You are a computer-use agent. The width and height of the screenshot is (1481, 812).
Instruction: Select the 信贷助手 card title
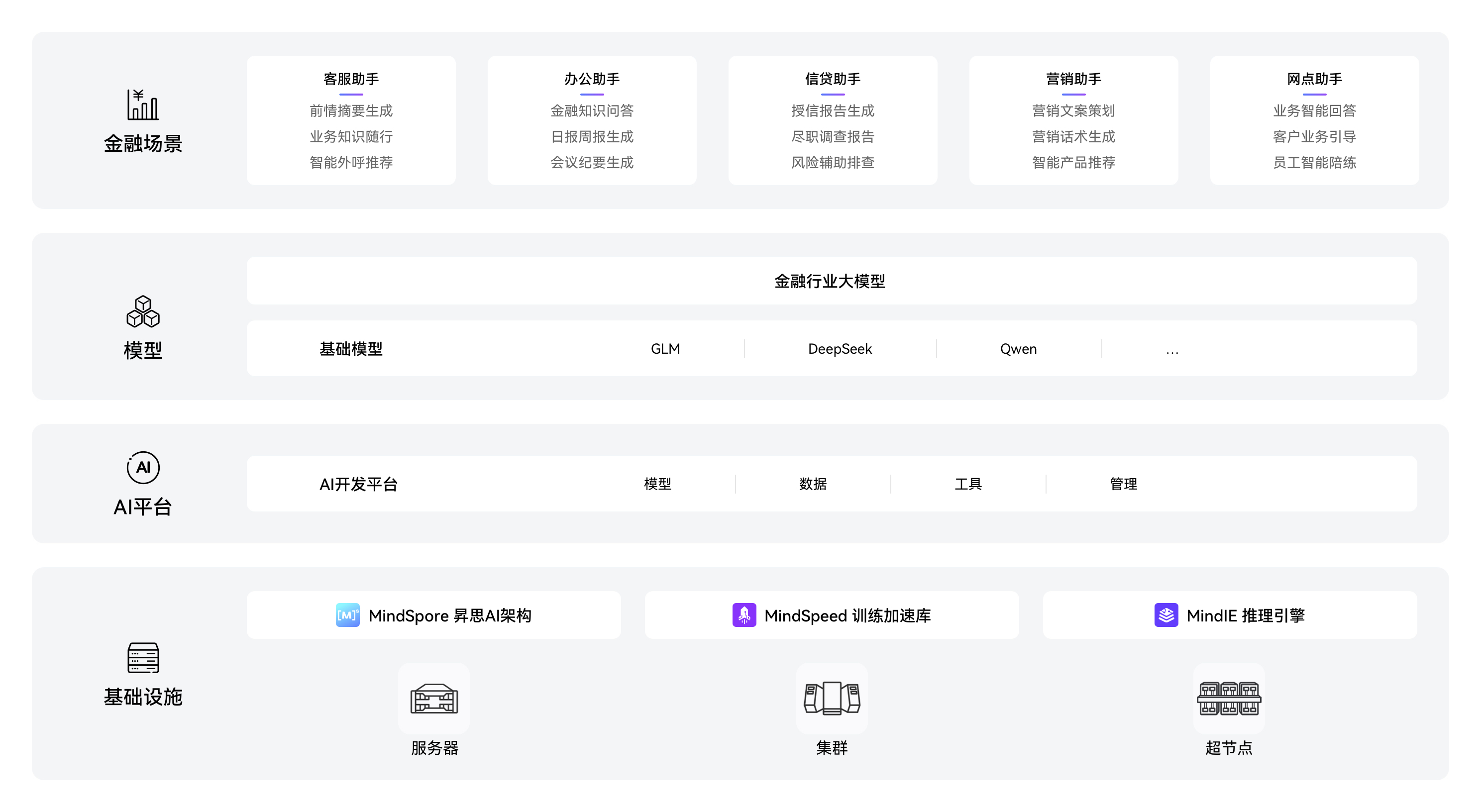click(833, 79)
